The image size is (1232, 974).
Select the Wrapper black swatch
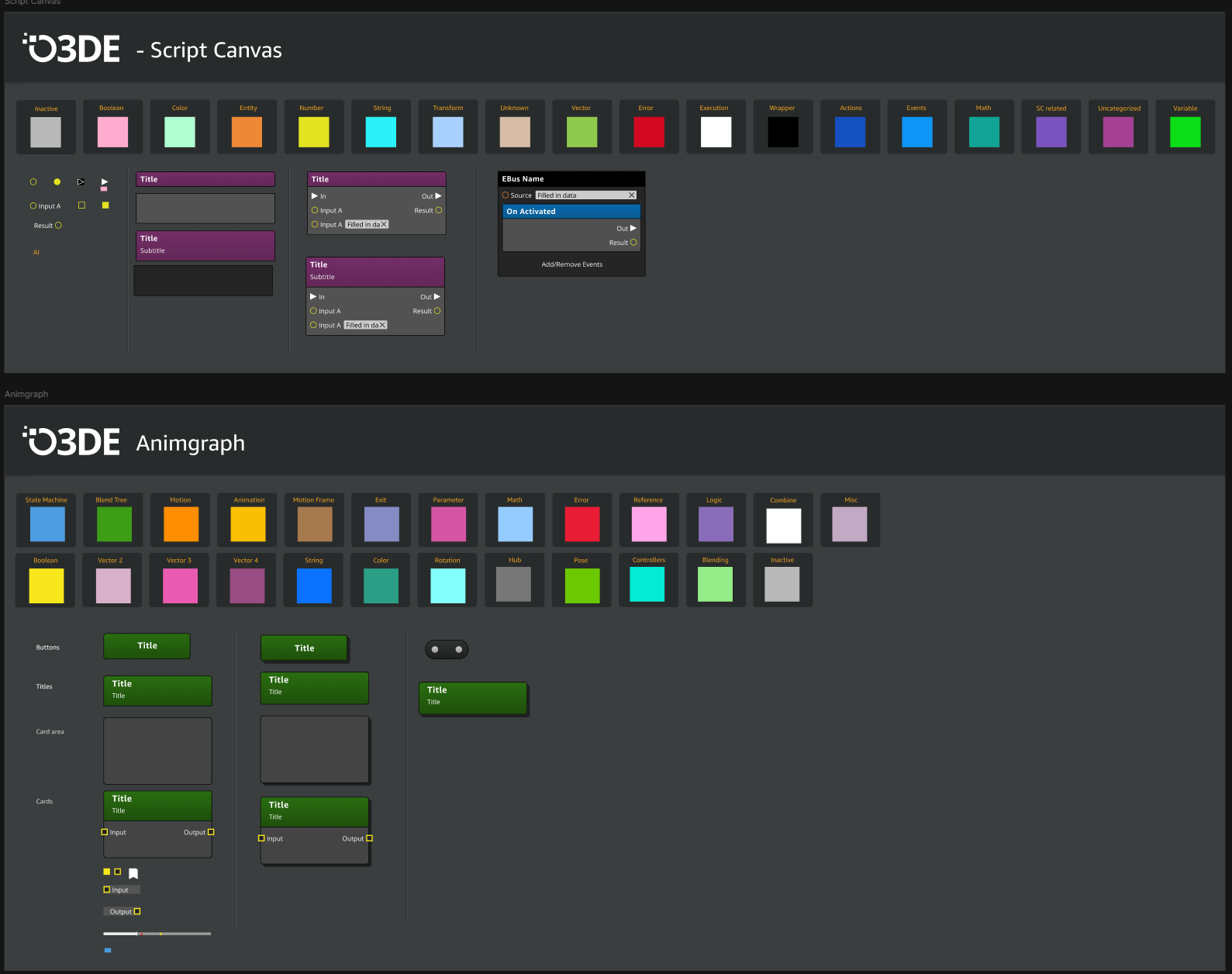tap(783, 132)
